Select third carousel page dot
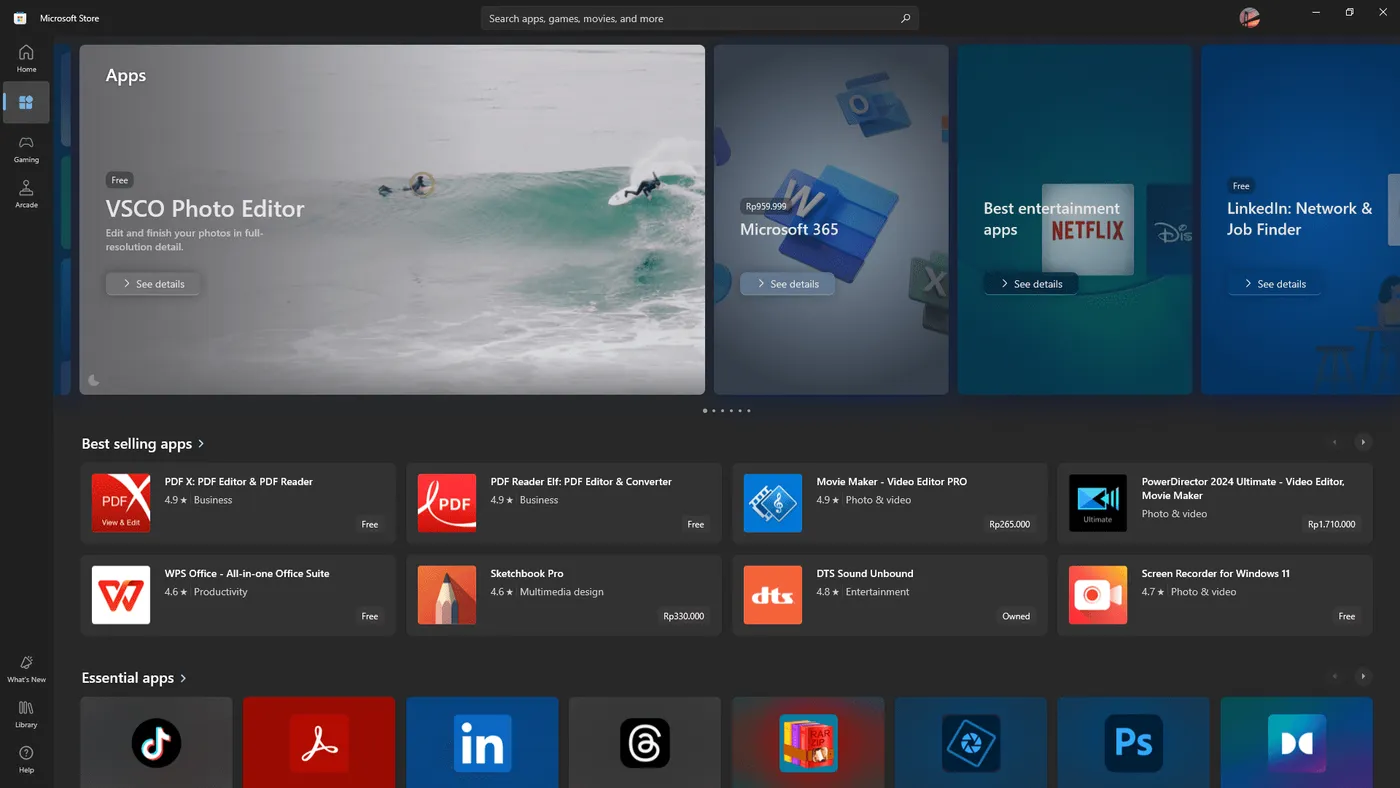Image resolution: width=1400 pixels, height=788 pixels. click(722, 411)
